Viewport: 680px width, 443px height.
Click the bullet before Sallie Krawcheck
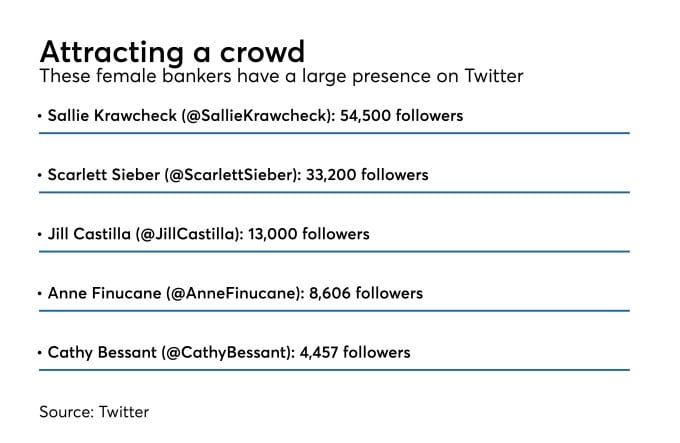pos(40,116)
